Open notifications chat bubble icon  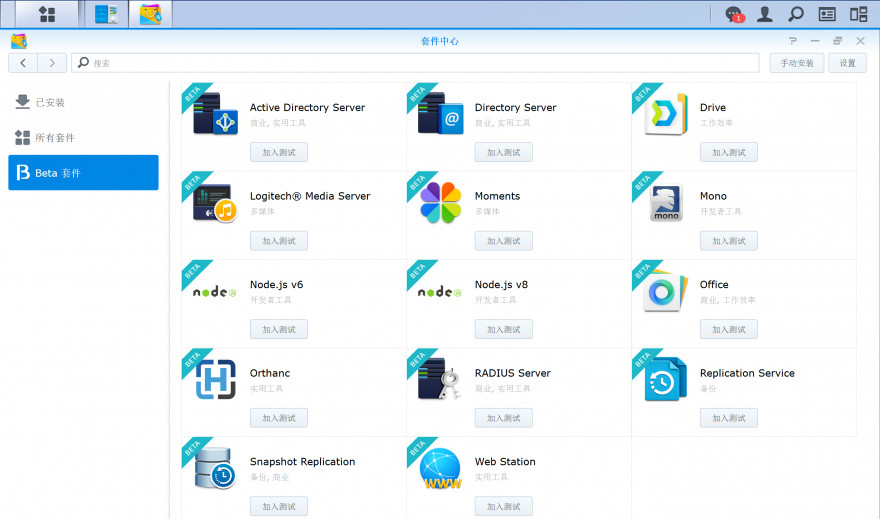tap(734, 14)
